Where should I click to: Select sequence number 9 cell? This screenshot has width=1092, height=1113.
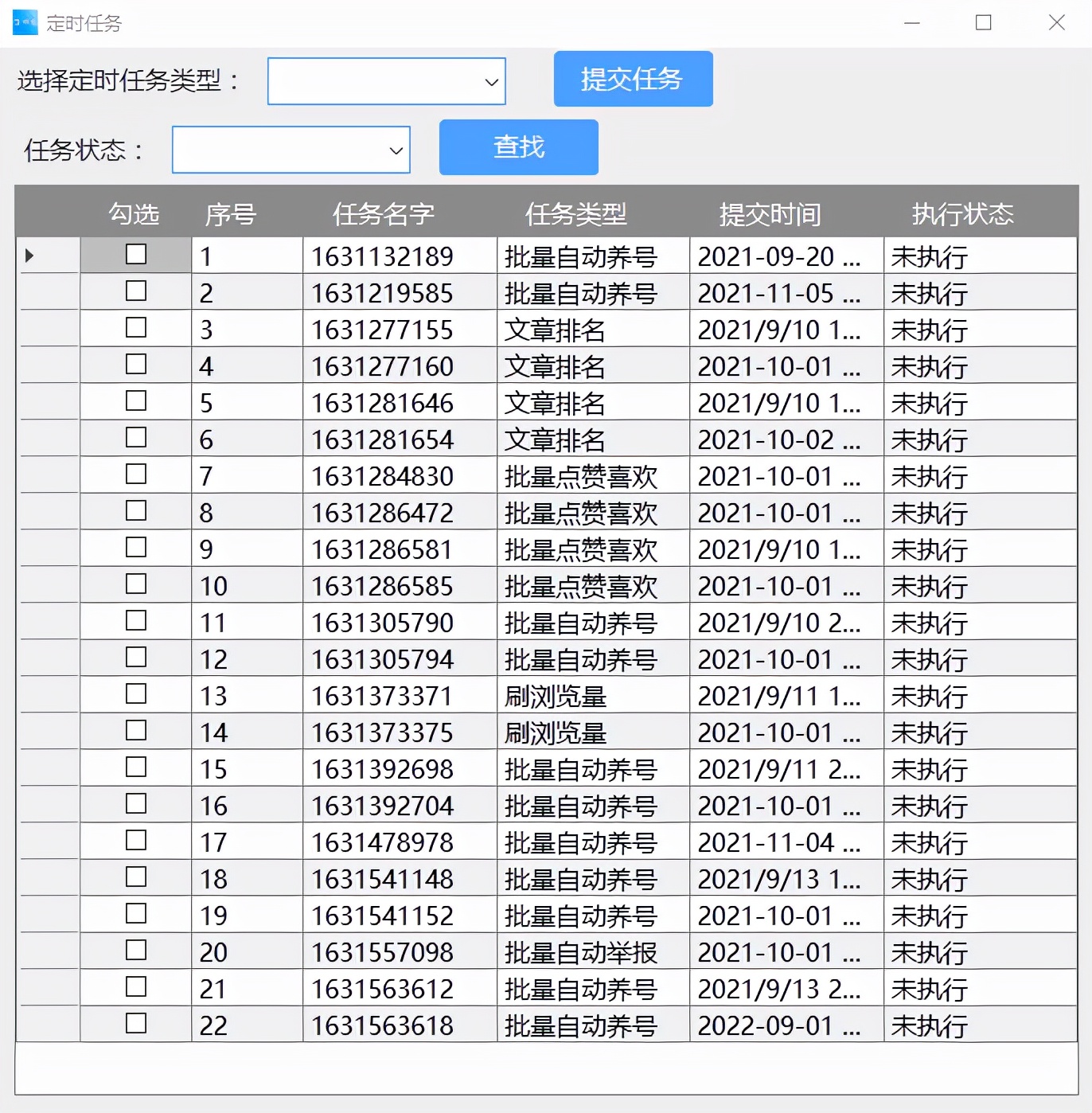pyautogui.click(x=247, y=549)
